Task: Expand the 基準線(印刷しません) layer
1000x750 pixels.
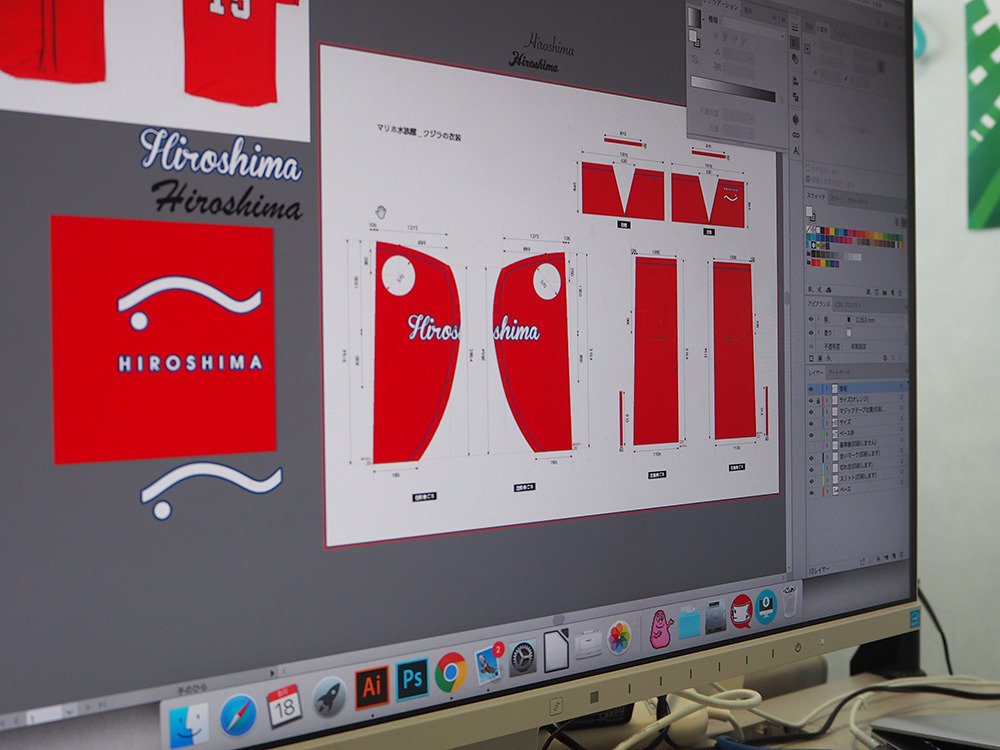Action: (x=827, y=445)
